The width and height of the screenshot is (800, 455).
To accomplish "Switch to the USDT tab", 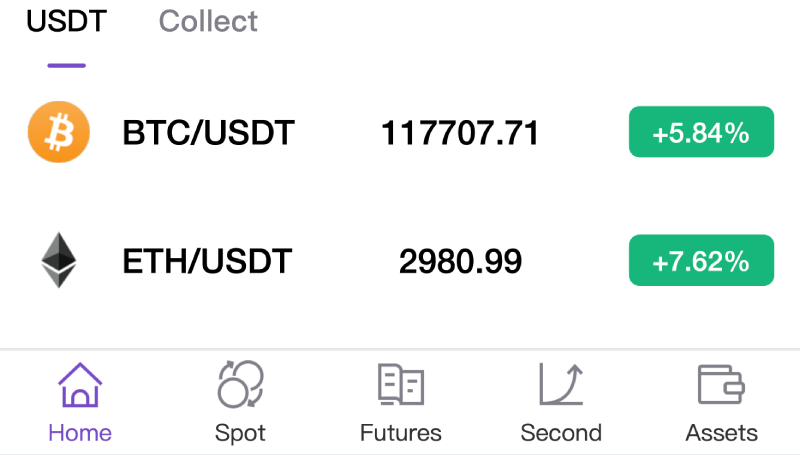I will 66,21.
